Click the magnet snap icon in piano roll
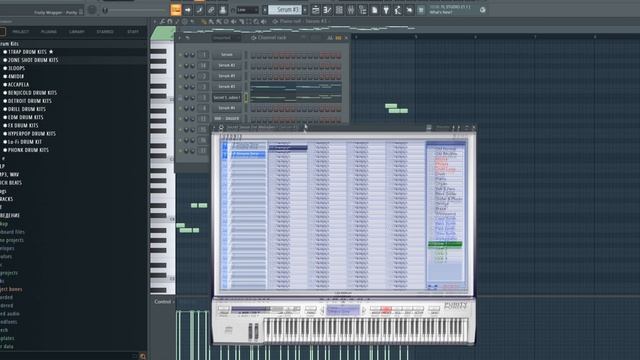This screenshot has width=640, height=360. [170, 21]
